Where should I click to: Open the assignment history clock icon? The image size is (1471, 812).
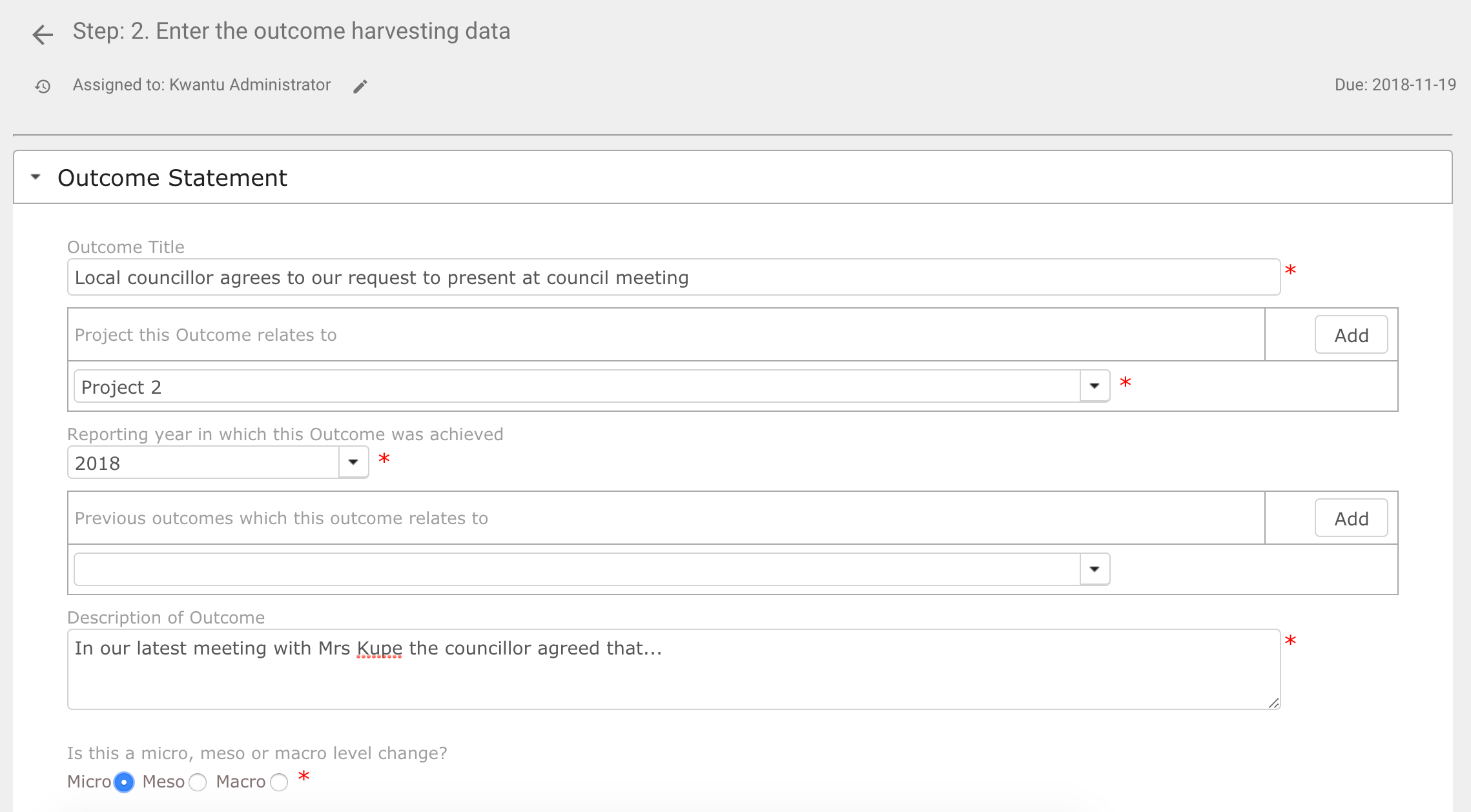(43, 86)
